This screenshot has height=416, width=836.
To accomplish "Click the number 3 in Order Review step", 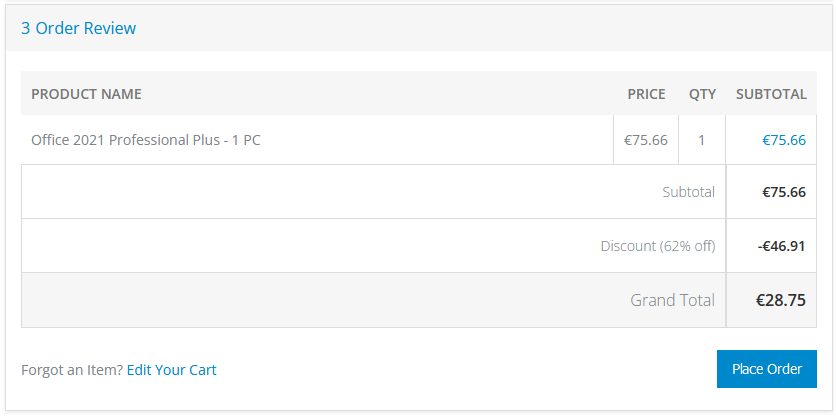I will (26, 28).
